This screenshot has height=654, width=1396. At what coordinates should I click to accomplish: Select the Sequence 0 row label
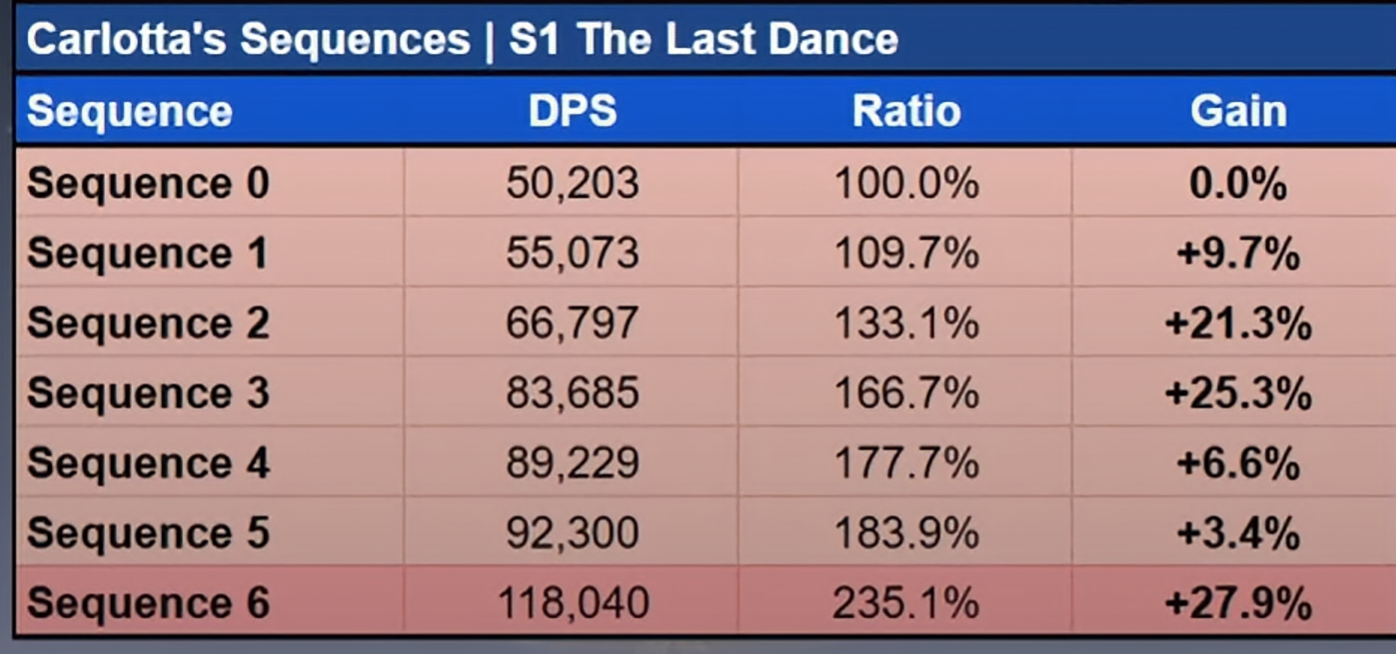click(148, 183)
